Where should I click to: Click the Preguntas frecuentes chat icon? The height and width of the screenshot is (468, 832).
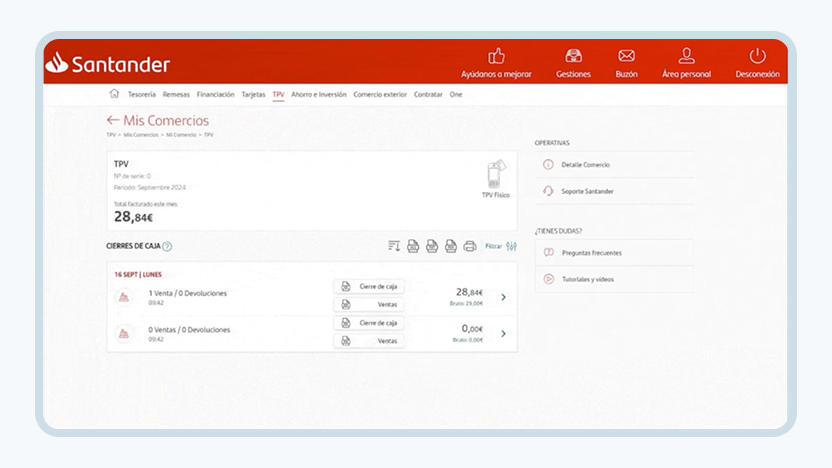point(549,253)
